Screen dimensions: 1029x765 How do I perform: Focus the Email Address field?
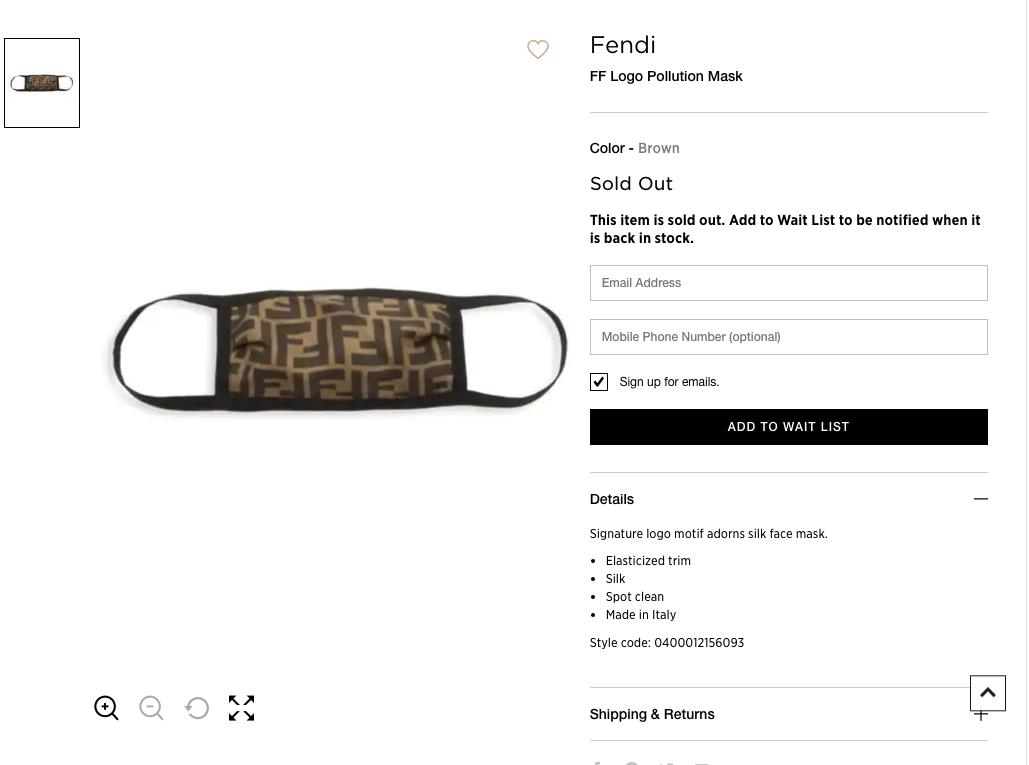coord(788,283)
